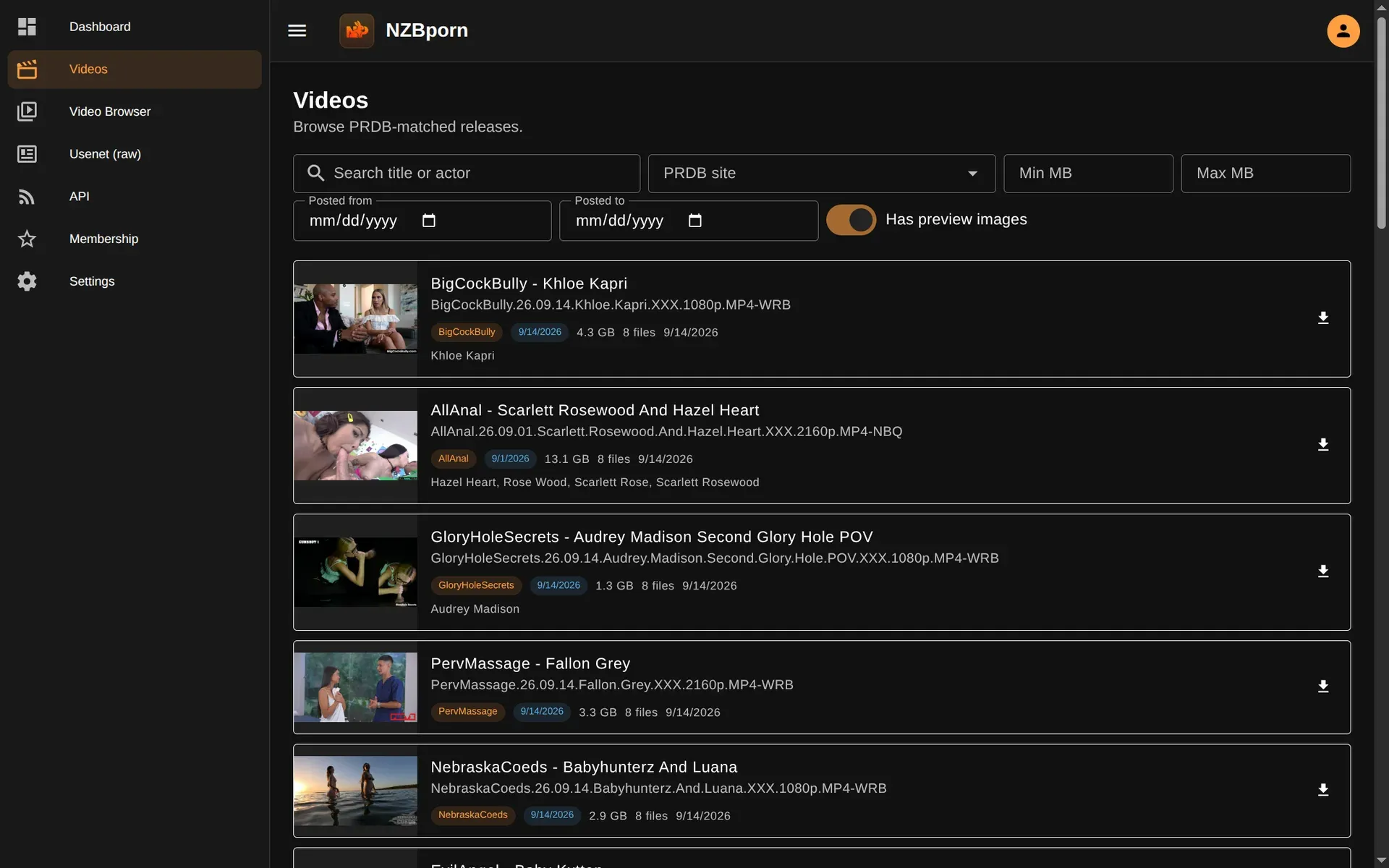This screenshot has height=868, width=1389.
Task: Focus the Search title or actor field
Action: tap(467, 174)
